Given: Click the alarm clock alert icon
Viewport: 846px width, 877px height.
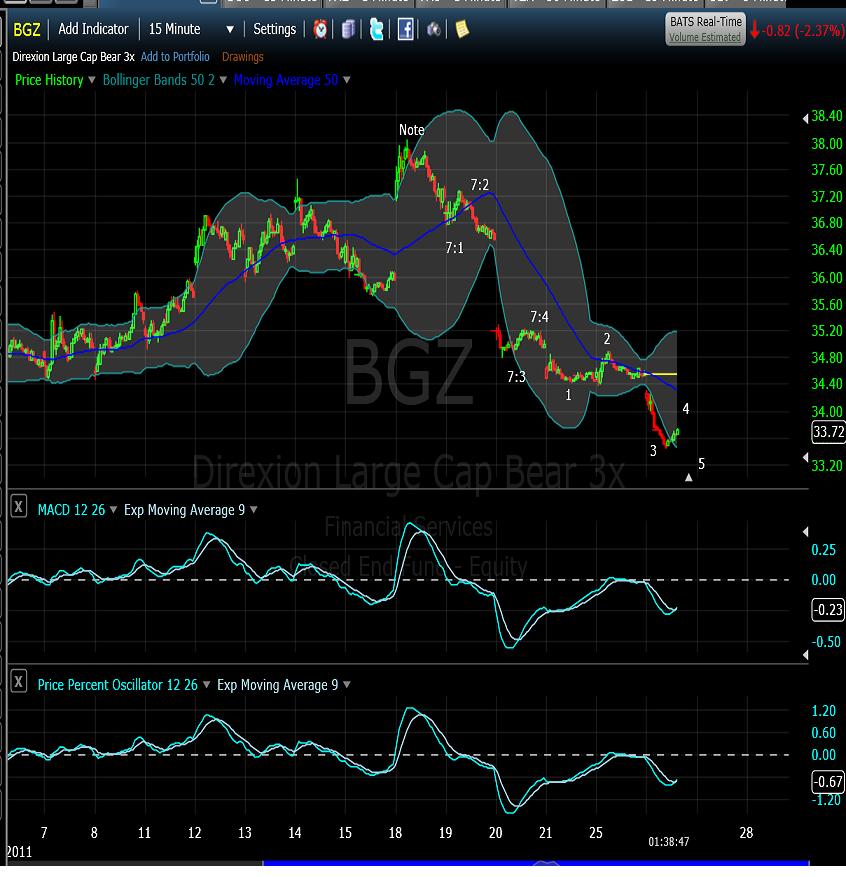Looking at the screenshot, I should tap(320, 29).
